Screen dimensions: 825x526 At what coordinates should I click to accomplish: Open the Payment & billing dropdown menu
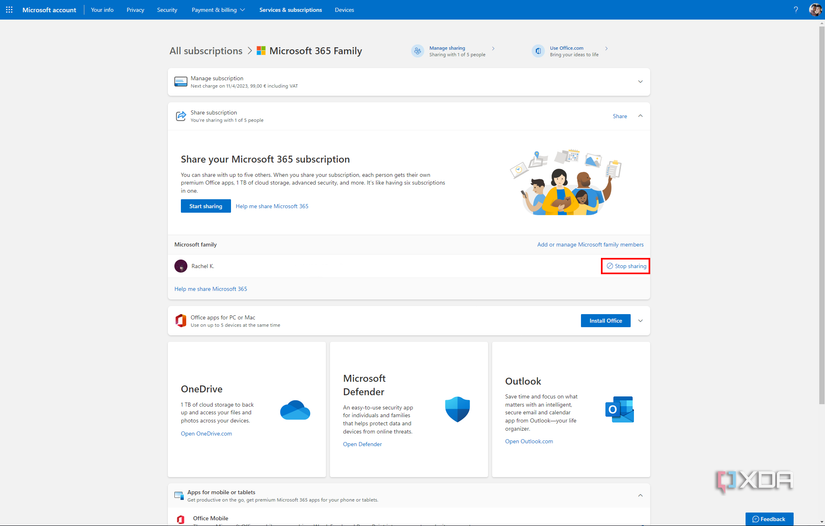(218, 9)
